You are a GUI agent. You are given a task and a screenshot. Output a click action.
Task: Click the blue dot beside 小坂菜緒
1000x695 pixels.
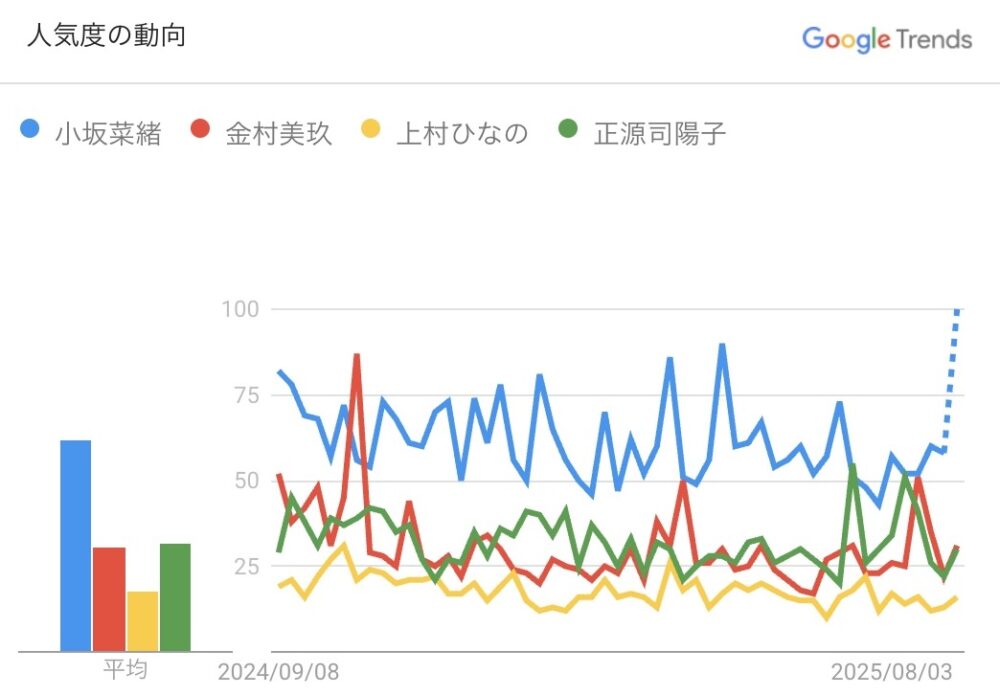point(30,131)
